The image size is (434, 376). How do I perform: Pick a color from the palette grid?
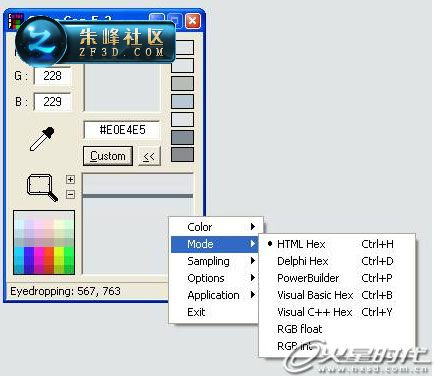coord(44,242)
